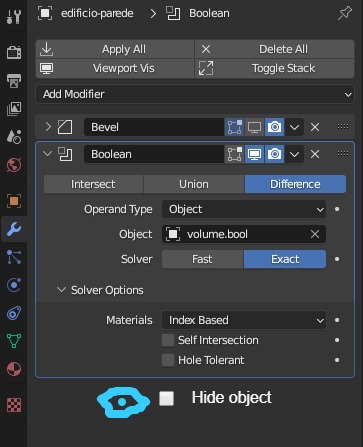Grab the Bevel modifier drag handle
This screenshot has height=447, width=363.
(x=343, y=127)
